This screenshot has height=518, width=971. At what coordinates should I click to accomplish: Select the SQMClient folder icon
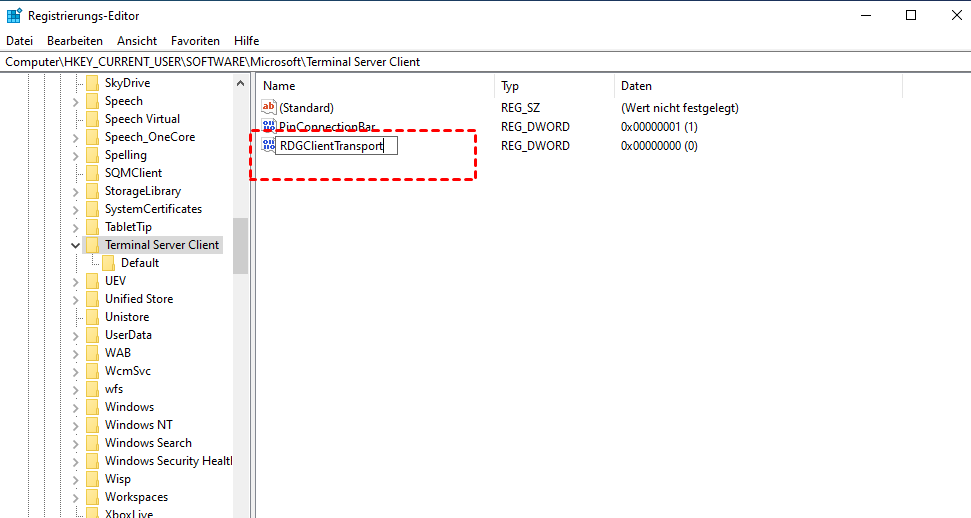92,173
